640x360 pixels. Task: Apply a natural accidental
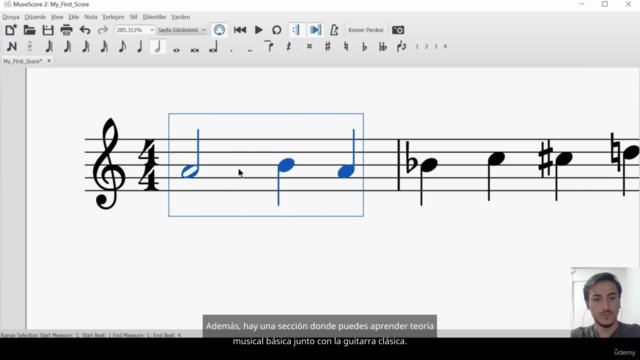coord(346,47)
